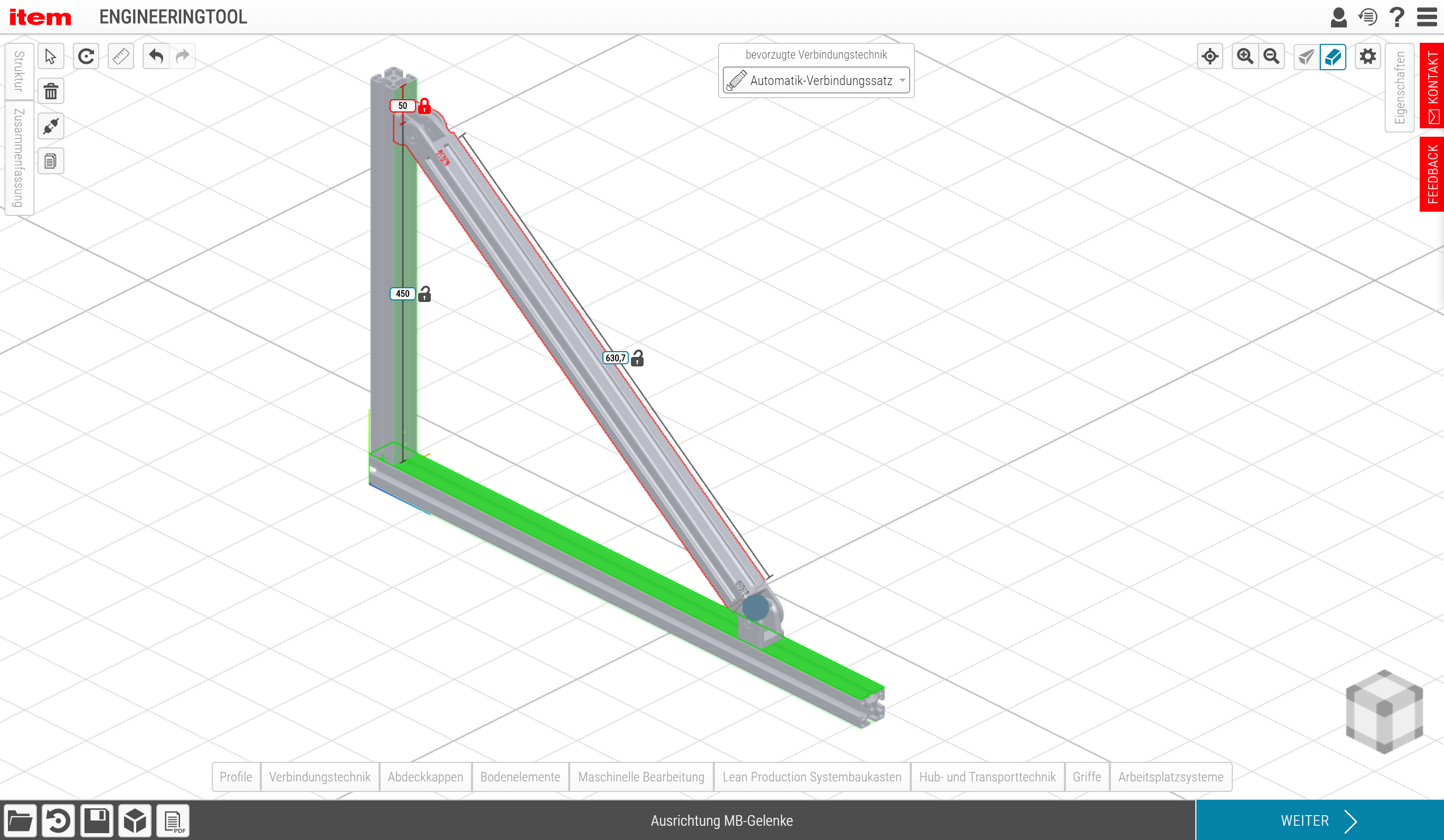The height and width of the screenshot is (840, 1444).
Task: Zoom in with the magnifier plus
Action: pyautogui.click(x=1244, y=56)
